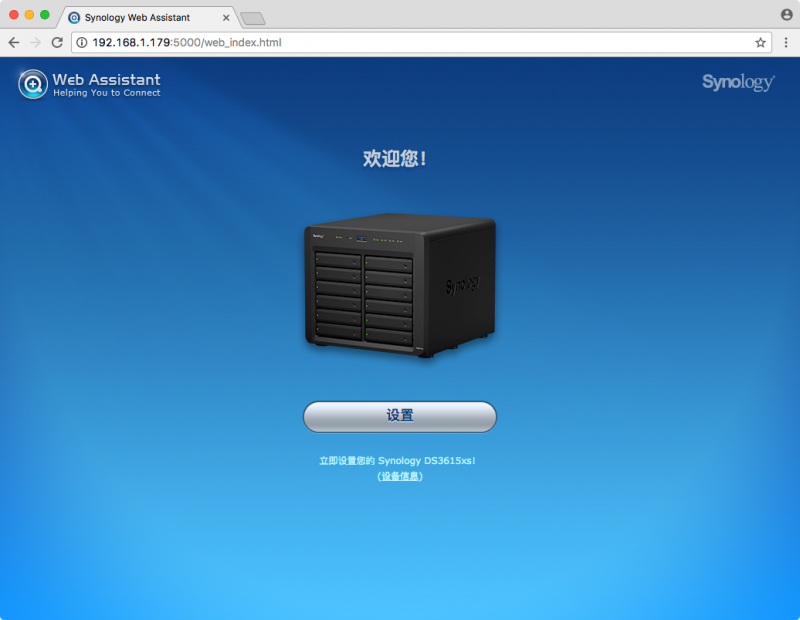Maximize the window with the green button
The image size is (800, 620).
tap(45, 14)
